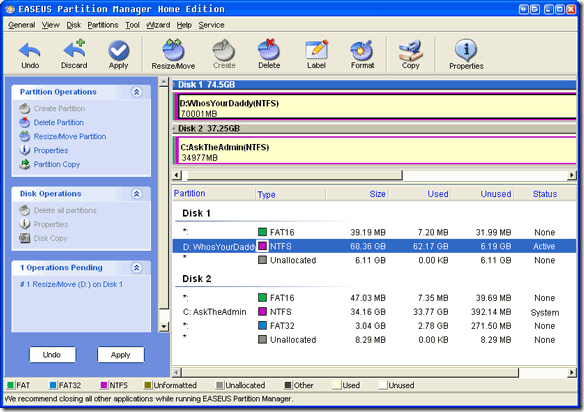Click the Disk 2 37.25GB header bar
Image resolution: width=584 pixels, height=412 pixels.
374,129
